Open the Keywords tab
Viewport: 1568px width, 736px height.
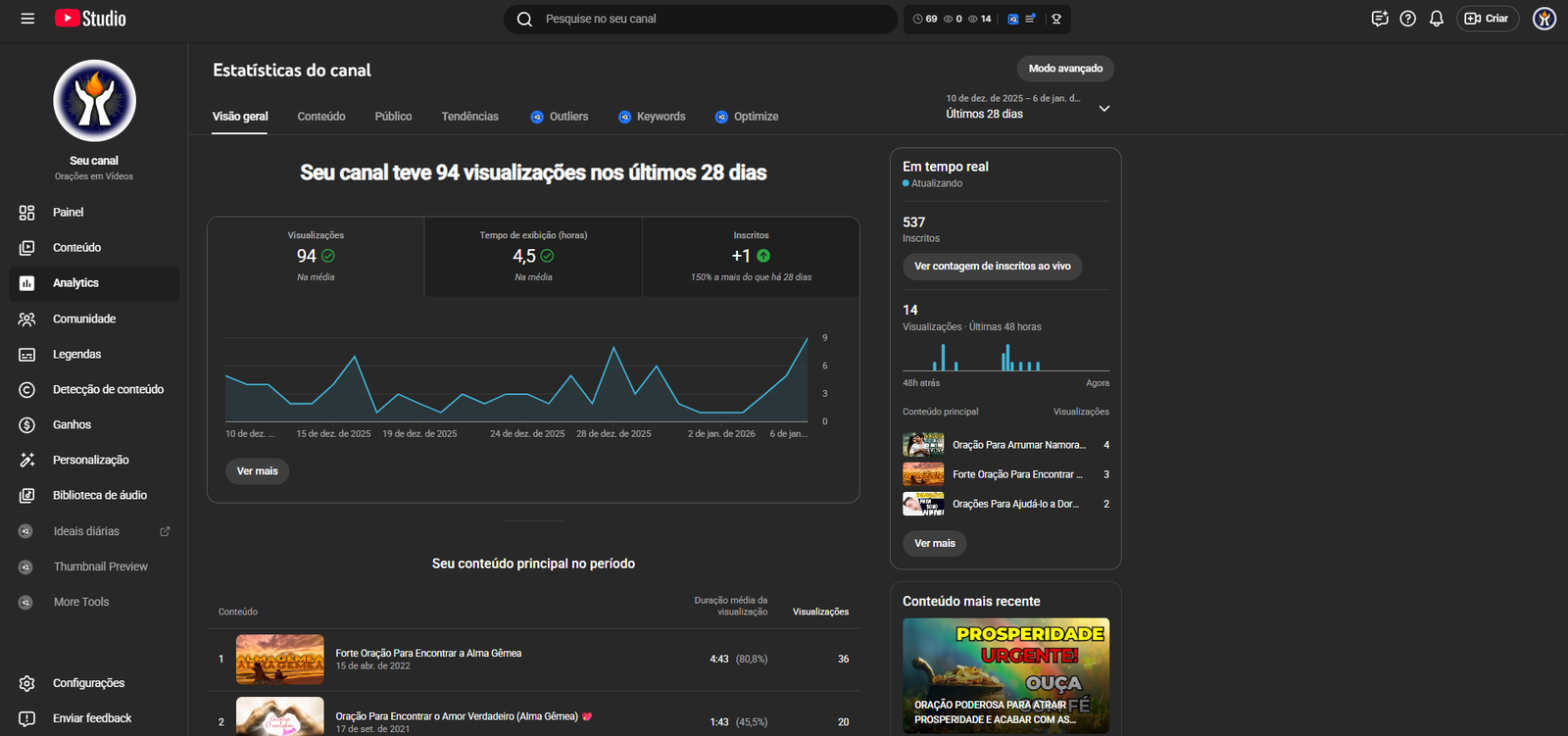tap(661, 117)
